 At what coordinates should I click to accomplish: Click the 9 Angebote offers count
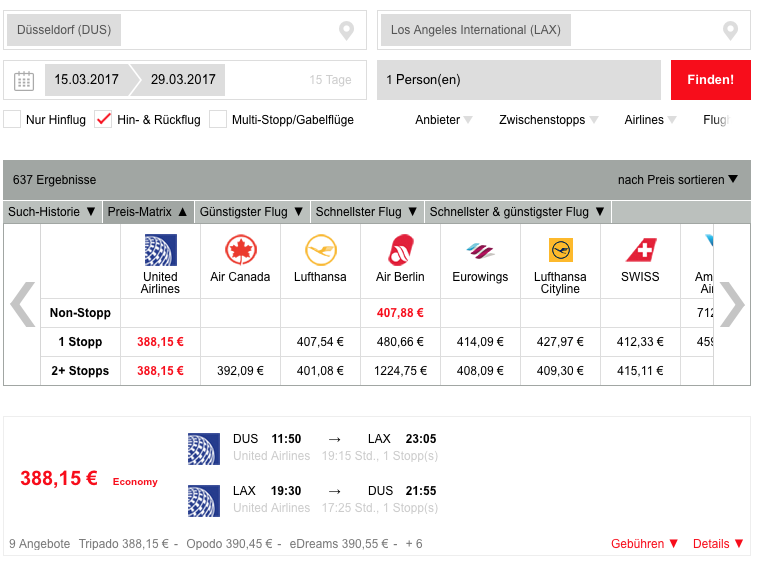pyautogui.click(x=40, y=544)
